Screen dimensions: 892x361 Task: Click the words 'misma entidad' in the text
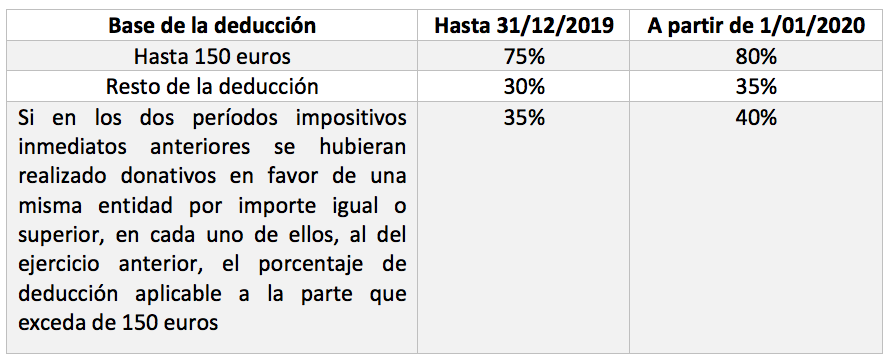coord(95,206)
